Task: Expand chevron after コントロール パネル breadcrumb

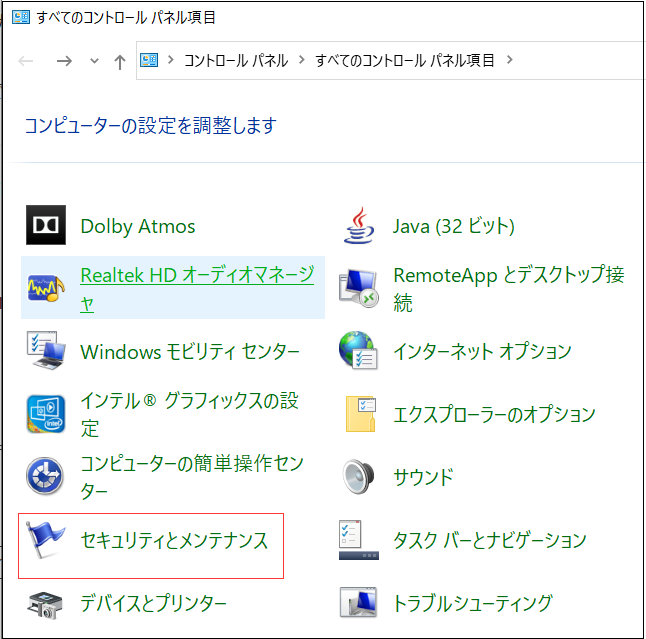Action: [x=302, y=60]
